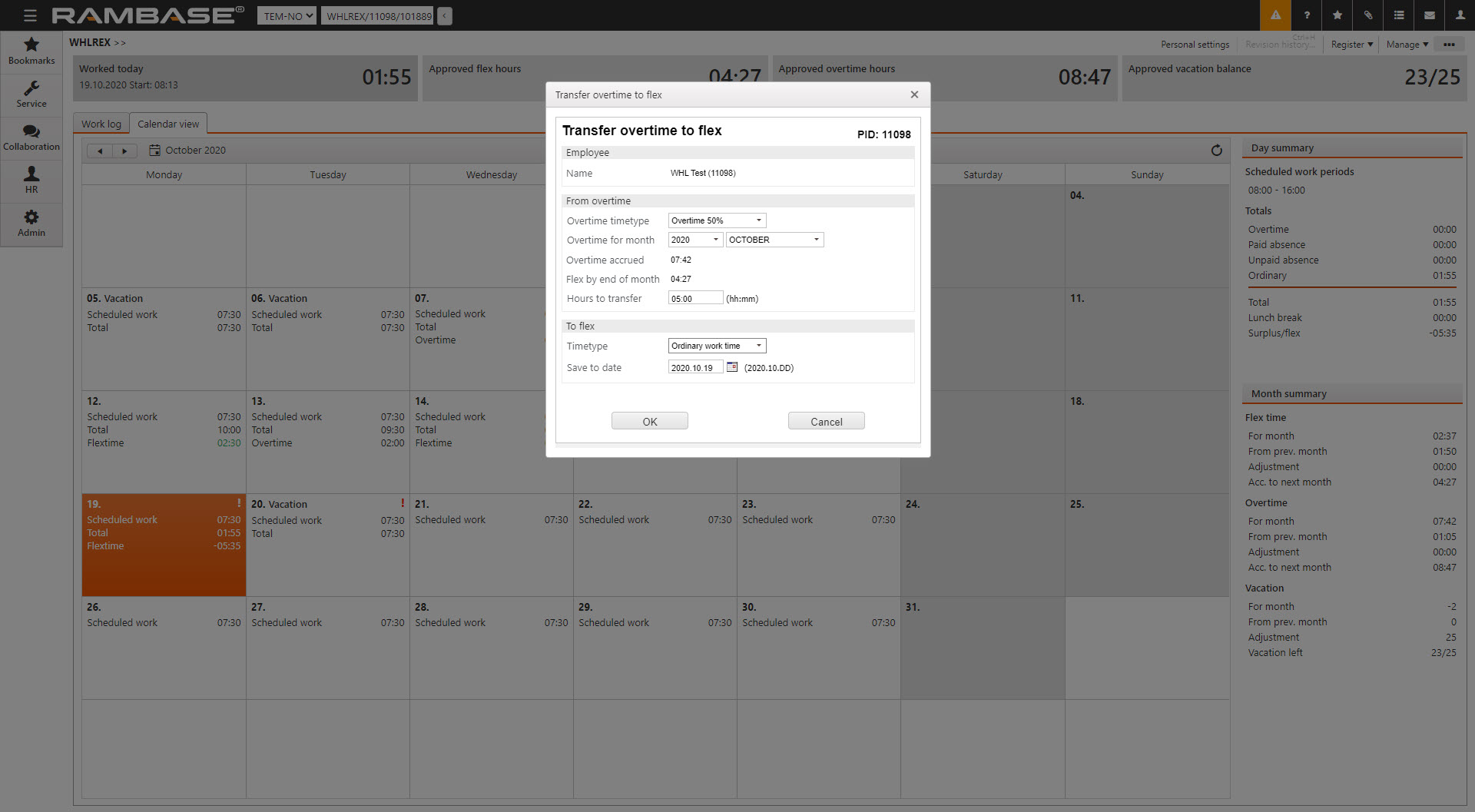Click the Hours to transfer field
This screenshot has height=812, width=1475.
click(x=695, y=298)
